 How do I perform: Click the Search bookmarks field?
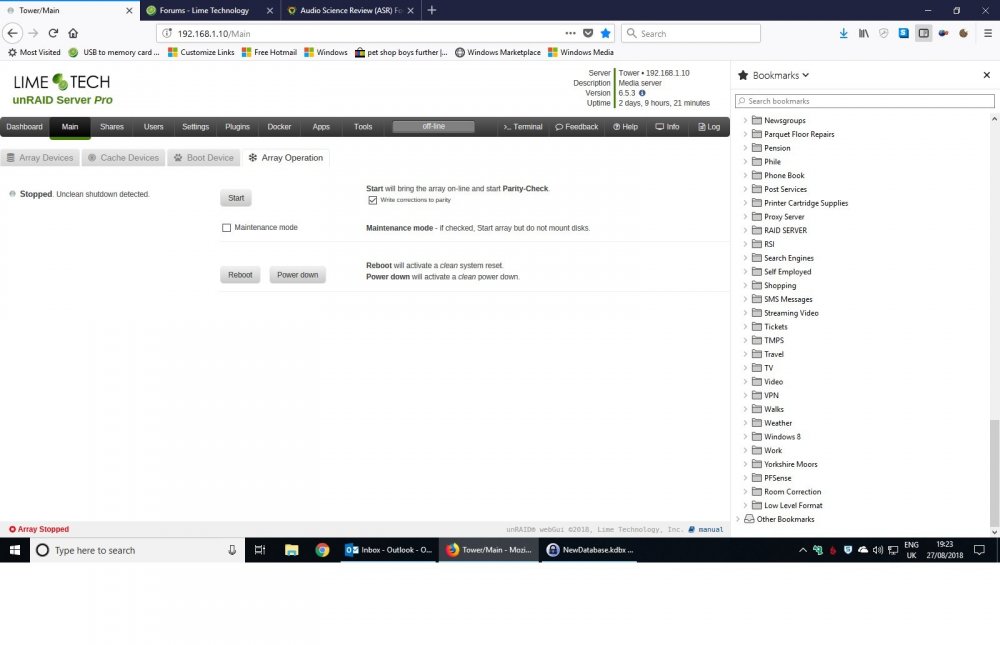[864, 101]
